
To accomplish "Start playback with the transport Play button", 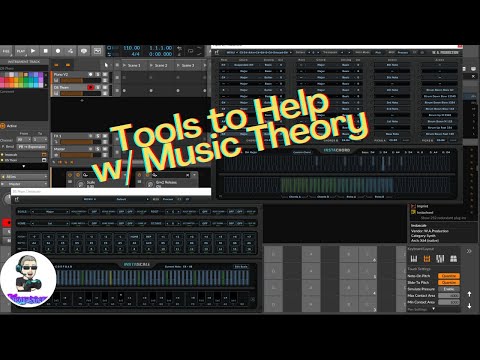I will (x=33, y=51).
